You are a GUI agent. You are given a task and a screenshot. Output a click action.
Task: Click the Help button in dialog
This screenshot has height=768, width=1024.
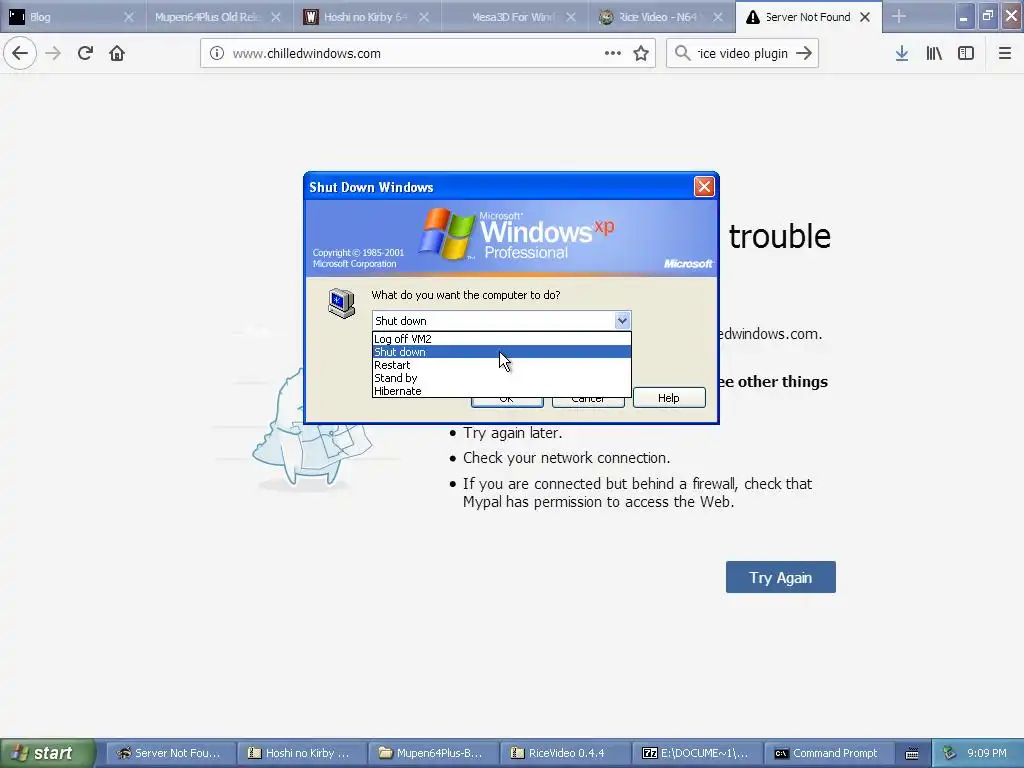click(x=669, y=398)
